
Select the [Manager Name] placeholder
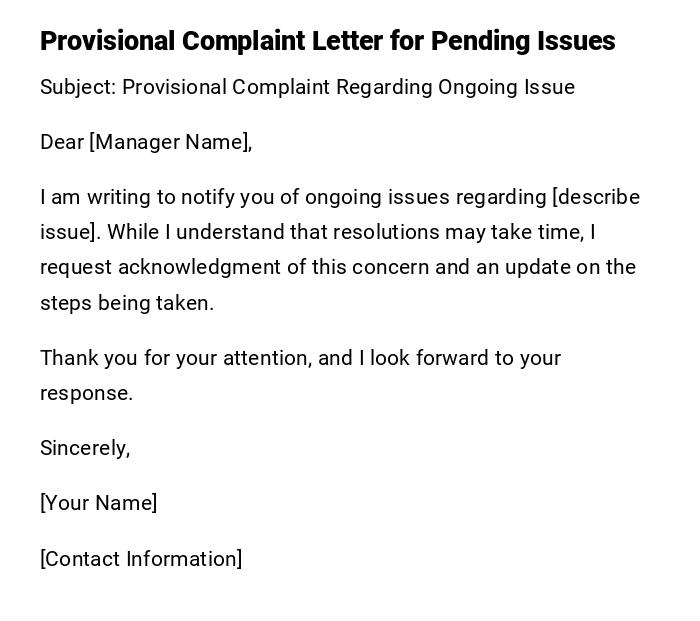[x=169, y=142]
